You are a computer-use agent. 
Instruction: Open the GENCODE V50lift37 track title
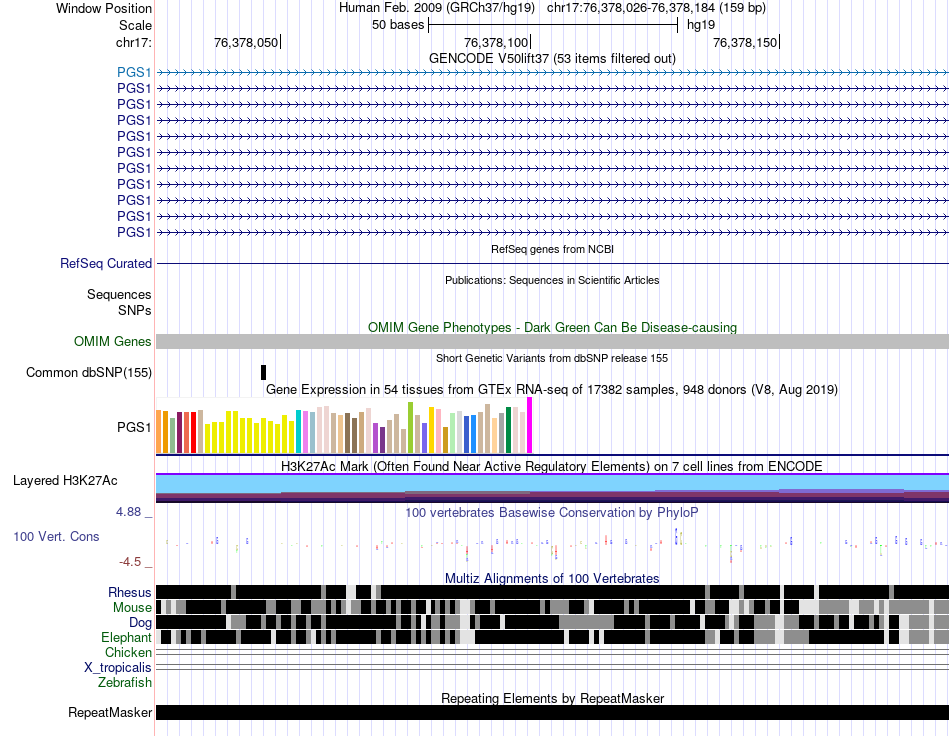552,59
